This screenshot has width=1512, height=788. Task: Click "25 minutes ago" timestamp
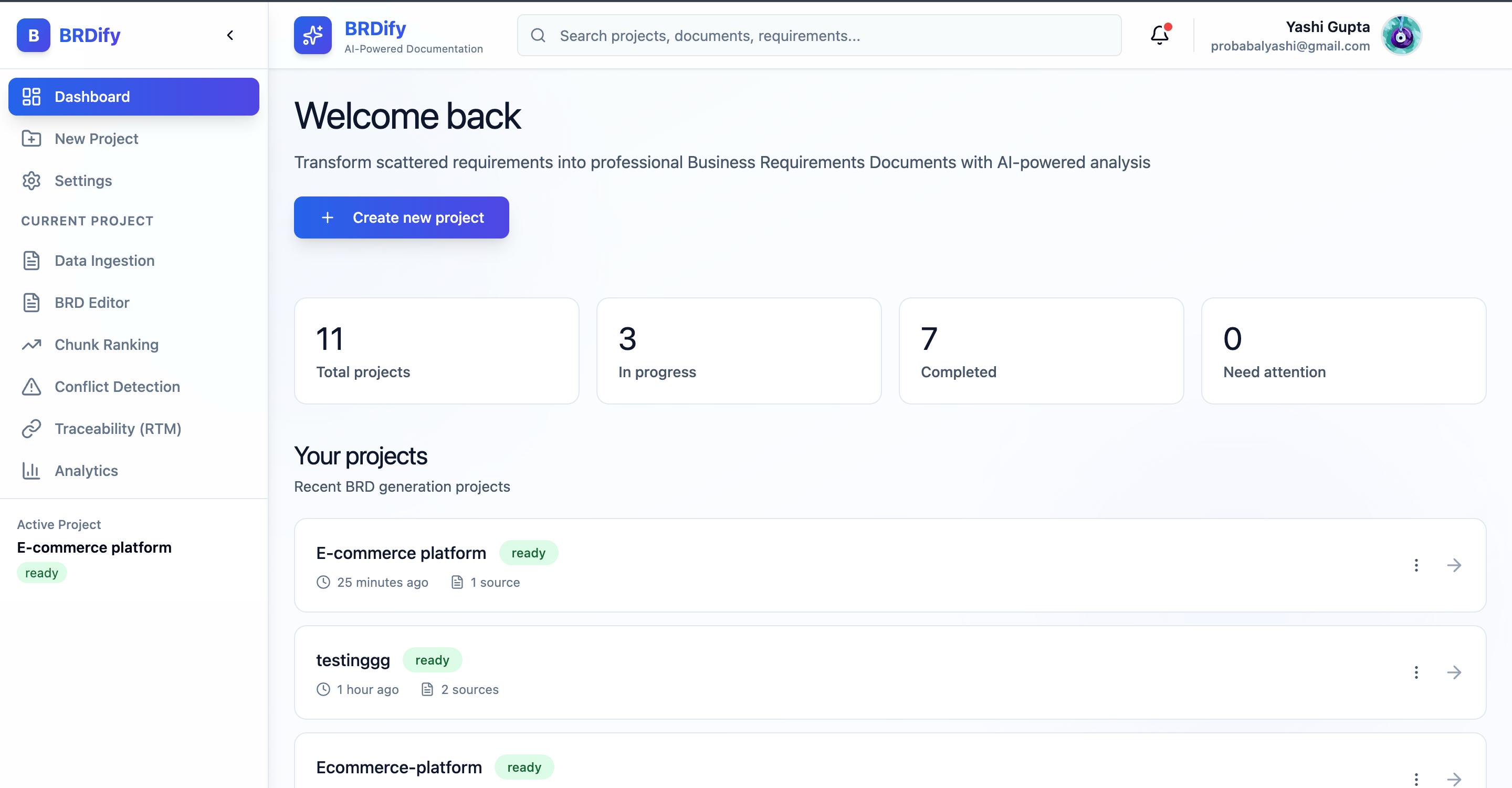[383, 582]
